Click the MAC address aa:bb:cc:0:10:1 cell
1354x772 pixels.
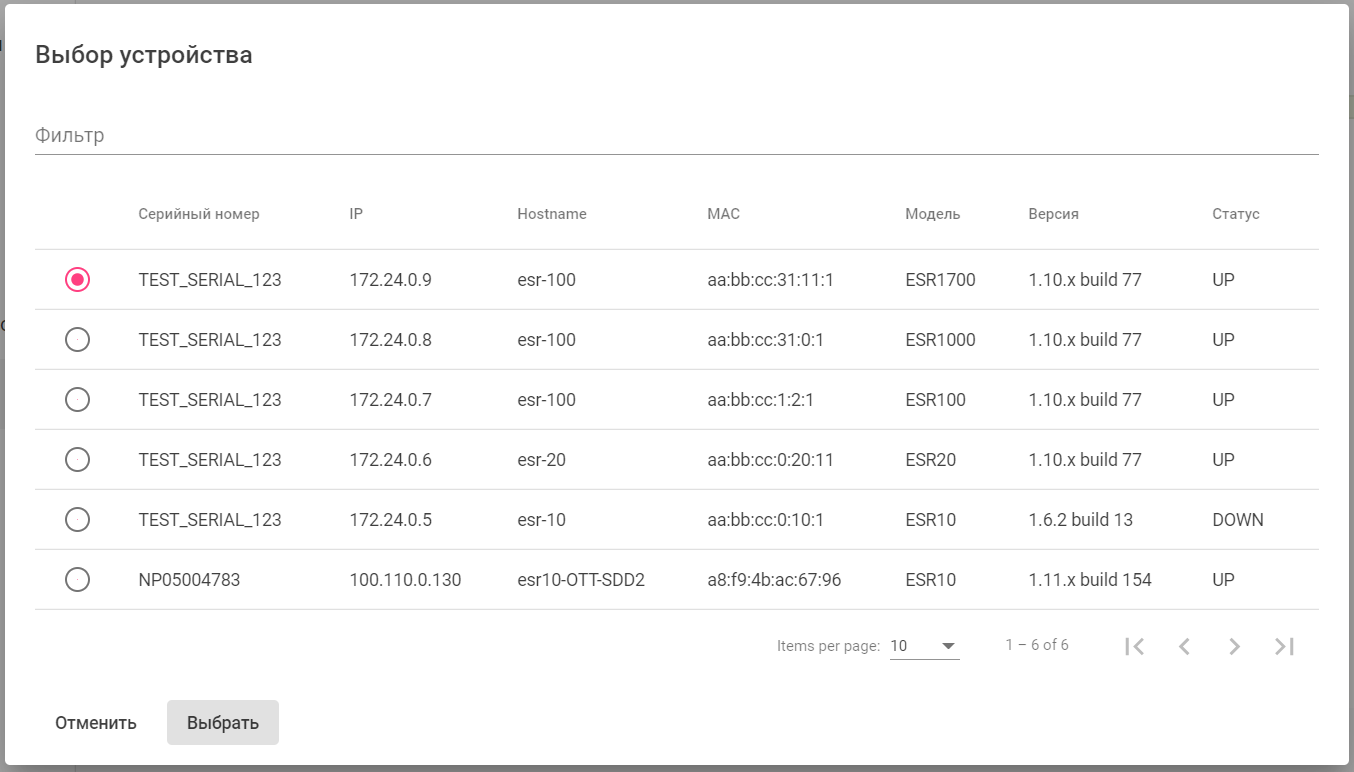point(765,520)
